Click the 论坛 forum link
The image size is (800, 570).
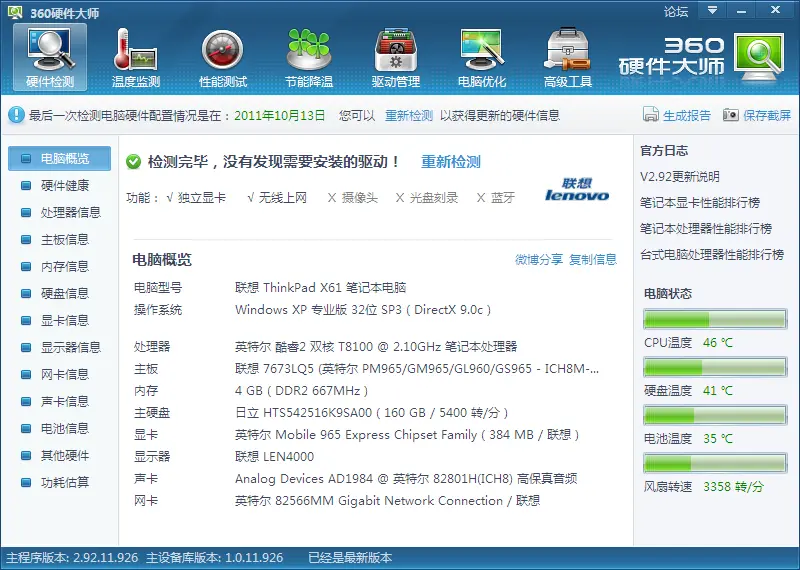[x=676, y=11]
